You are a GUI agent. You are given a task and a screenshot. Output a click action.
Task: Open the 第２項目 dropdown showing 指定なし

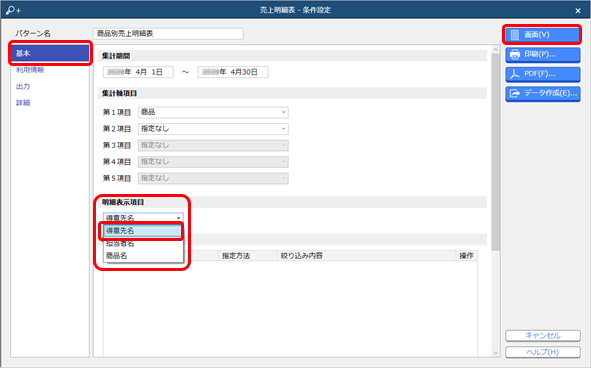coord(213,129)
